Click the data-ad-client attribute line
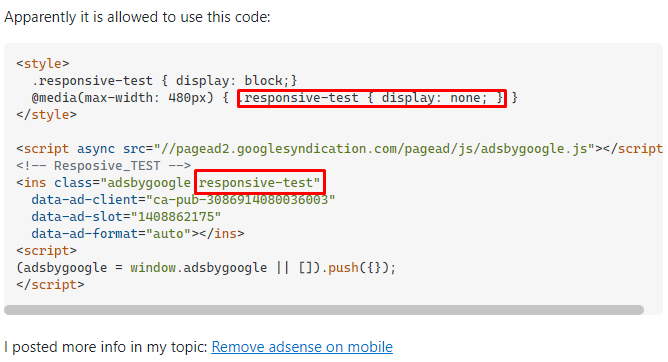 coord(183,200)
